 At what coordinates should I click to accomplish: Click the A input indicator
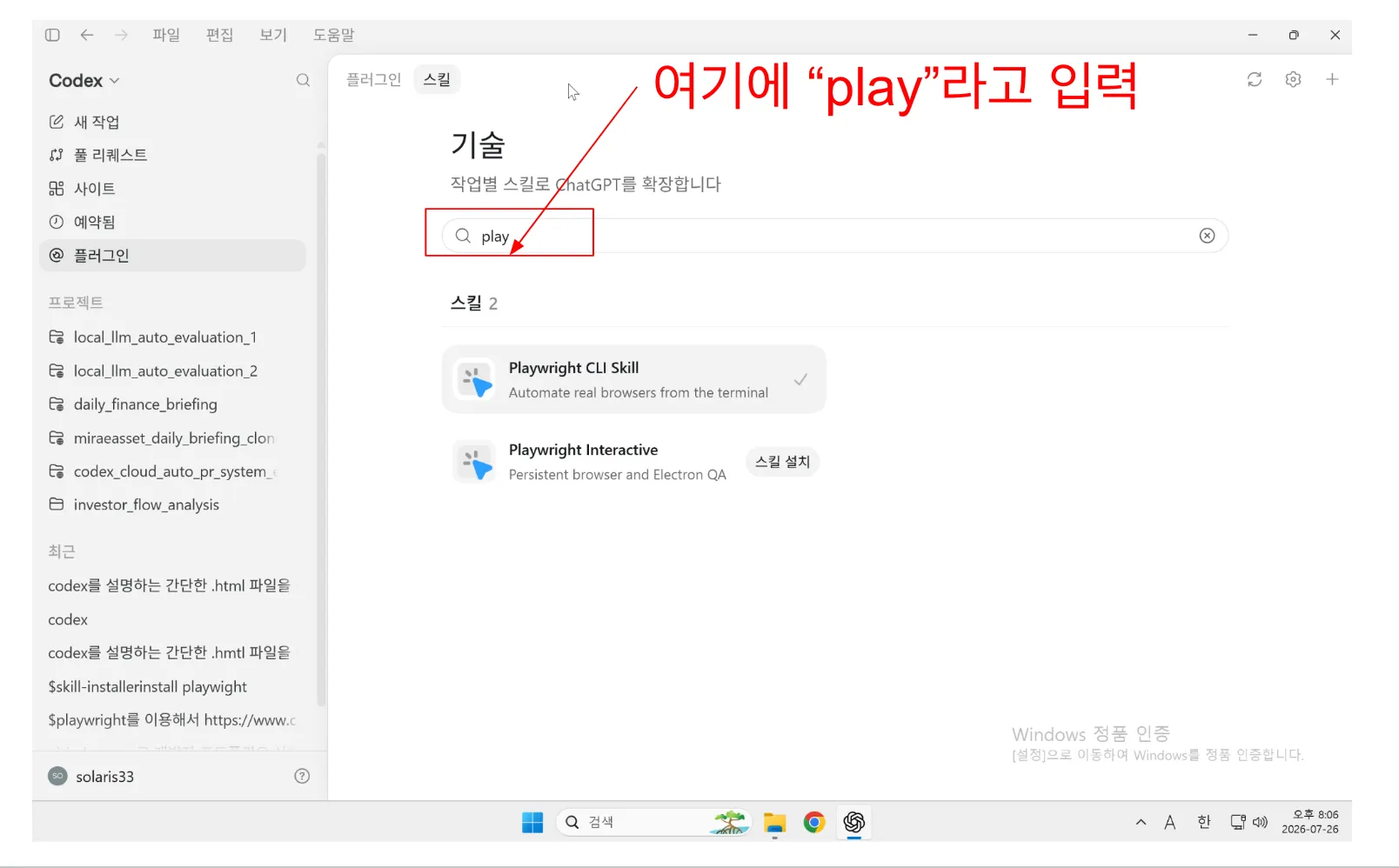[1170, 822]
